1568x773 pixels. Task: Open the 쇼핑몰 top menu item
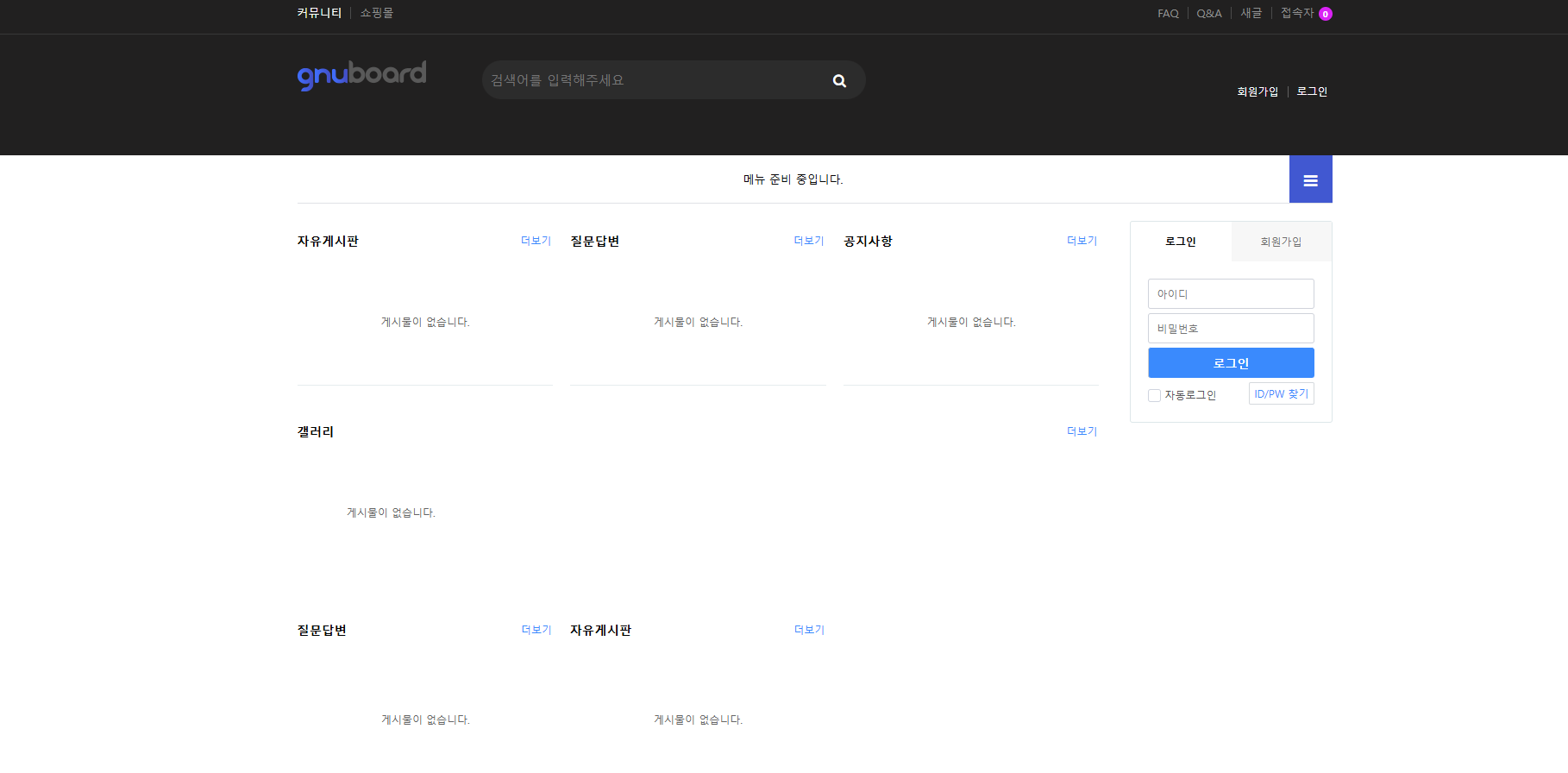tap(377, 13)
